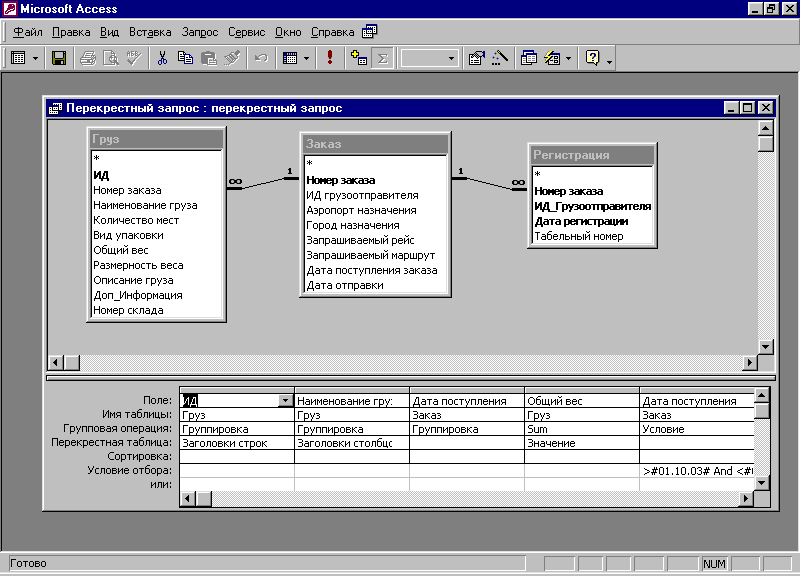Open Print Preview from the toolbar
The width and height of the screenshot is (800, 576).
click(111, 58)
